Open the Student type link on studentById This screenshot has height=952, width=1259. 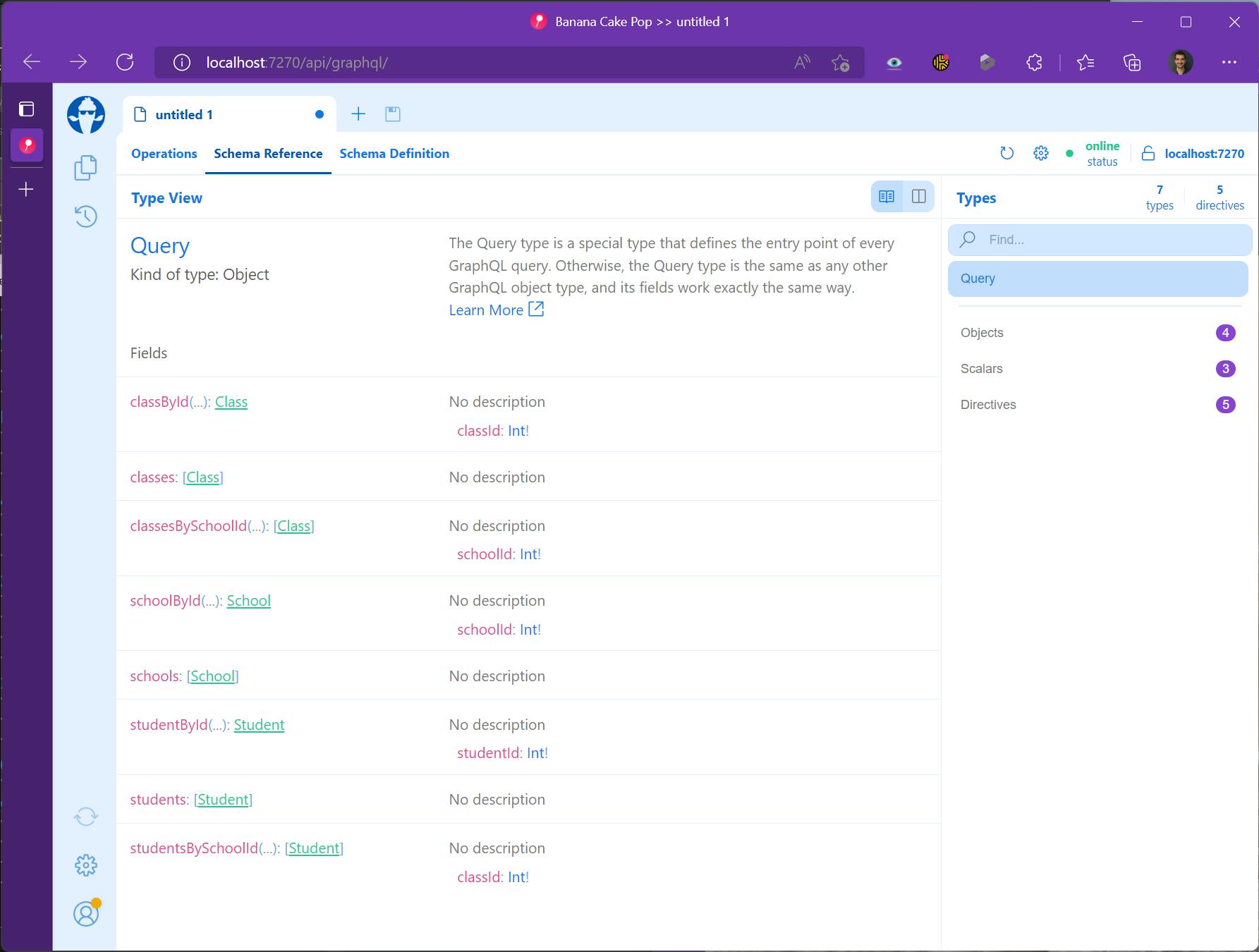click(x=259, y=725)
